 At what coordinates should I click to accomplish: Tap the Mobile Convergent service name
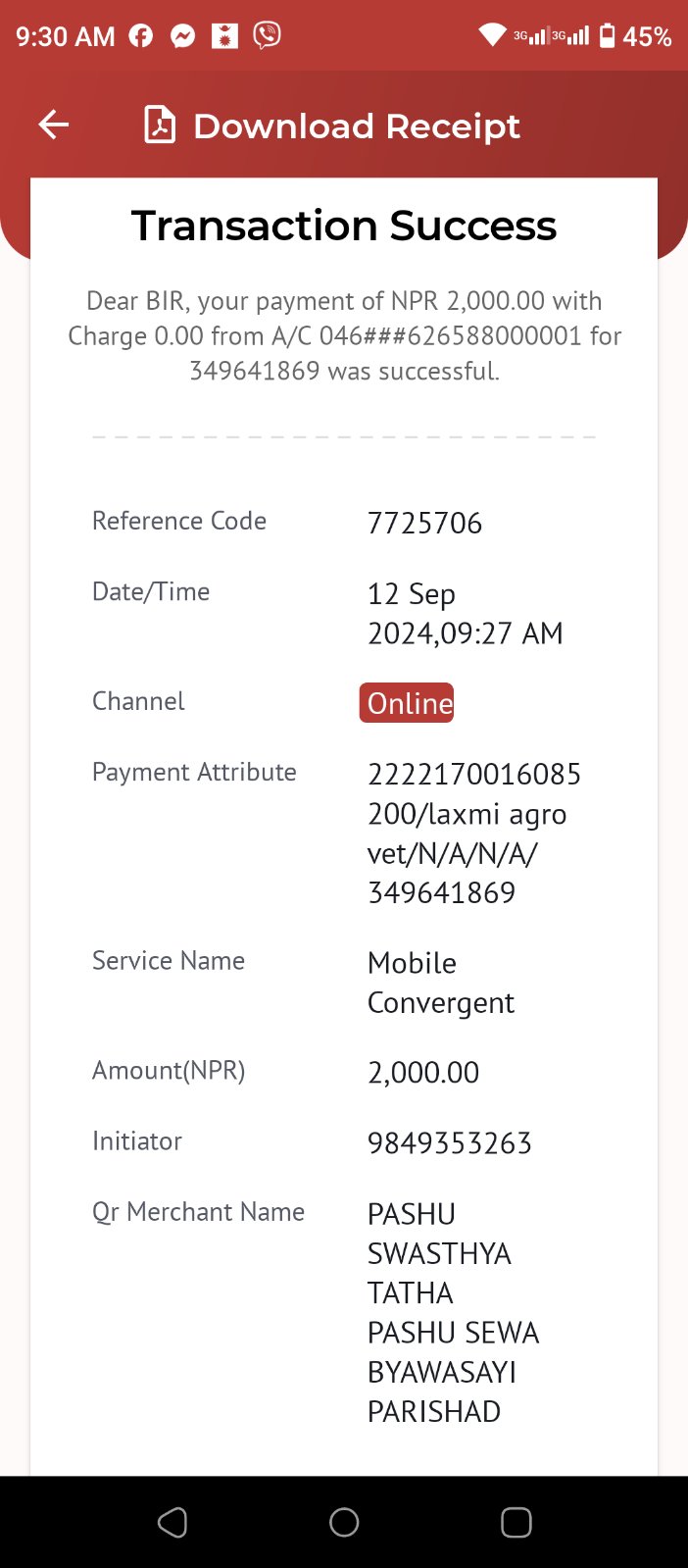click(441, 983)
